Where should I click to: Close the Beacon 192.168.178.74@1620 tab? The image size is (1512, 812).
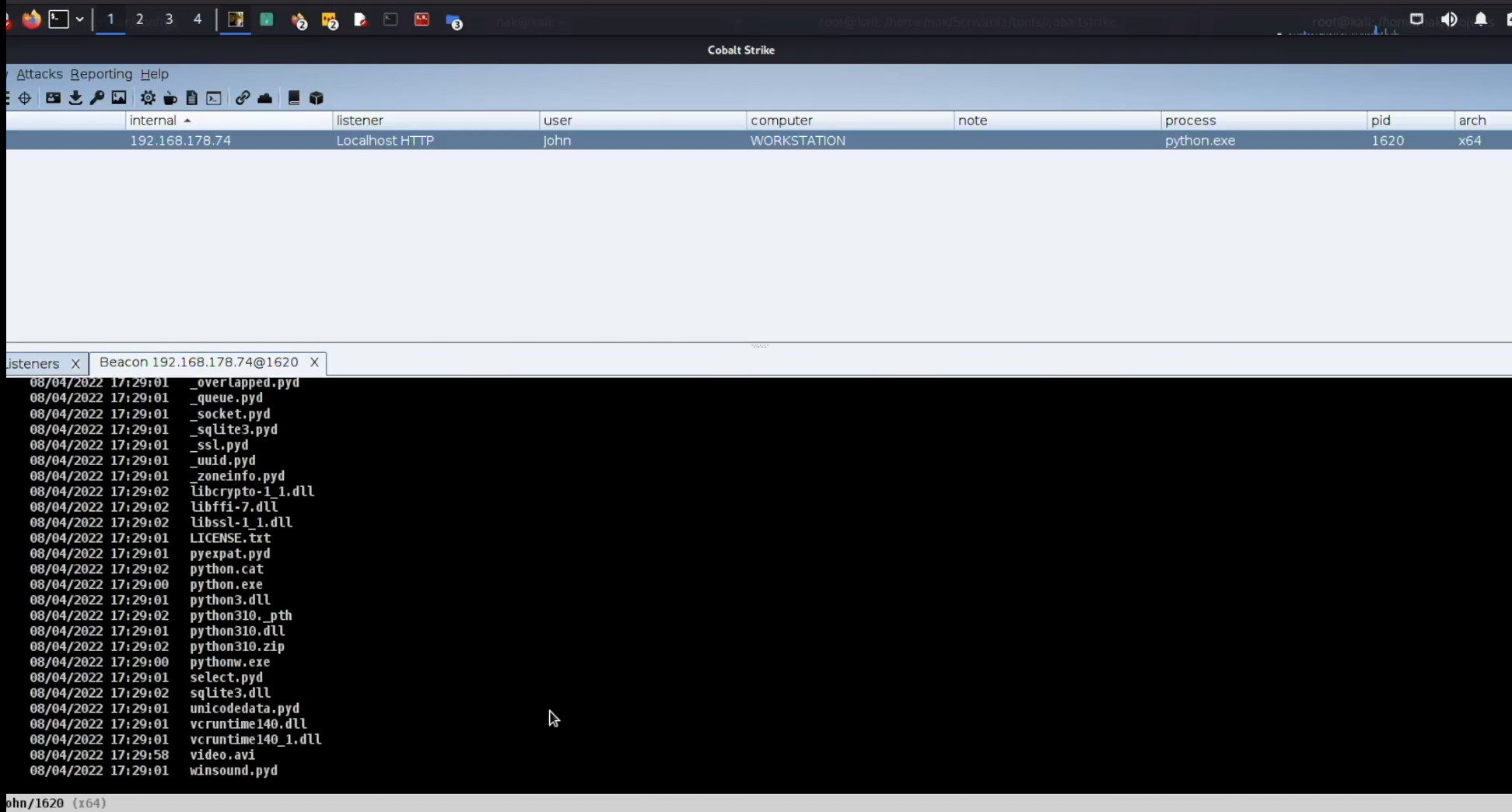pos(314,362)
